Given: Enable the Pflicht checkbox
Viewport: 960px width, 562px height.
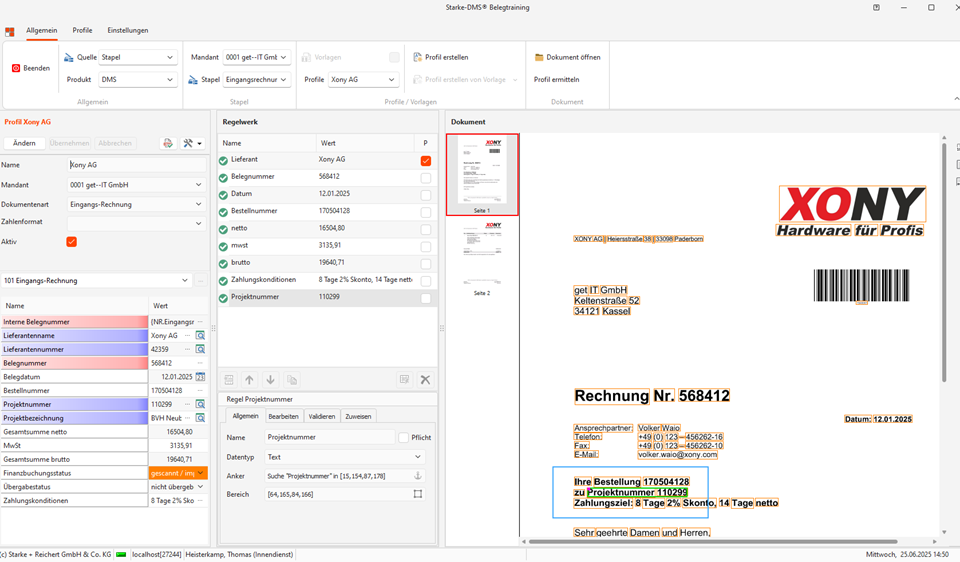Looking at the screenshot, I should [403, 437].
